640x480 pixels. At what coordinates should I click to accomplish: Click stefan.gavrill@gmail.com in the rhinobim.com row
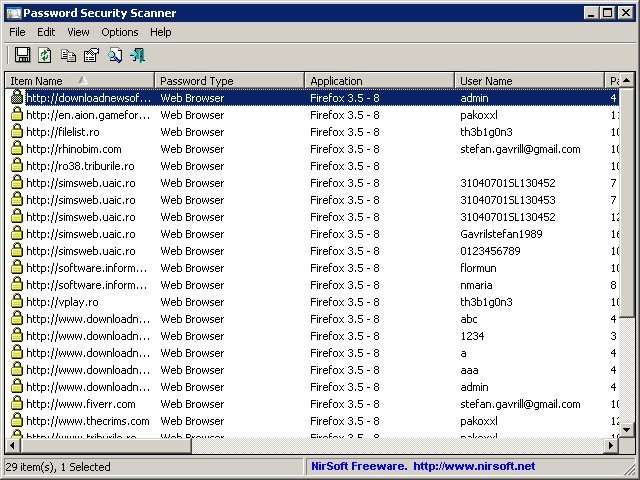click(x=520, y=149)
